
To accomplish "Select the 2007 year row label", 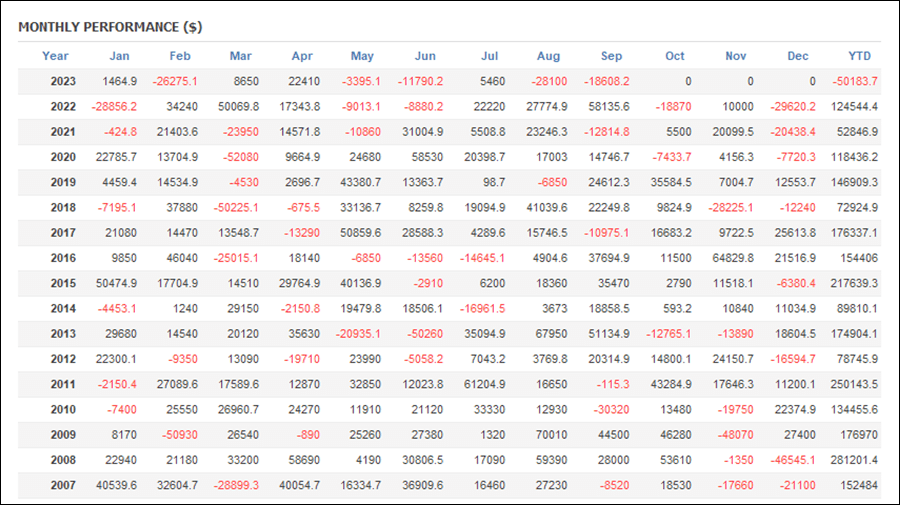I will (63, 485).
